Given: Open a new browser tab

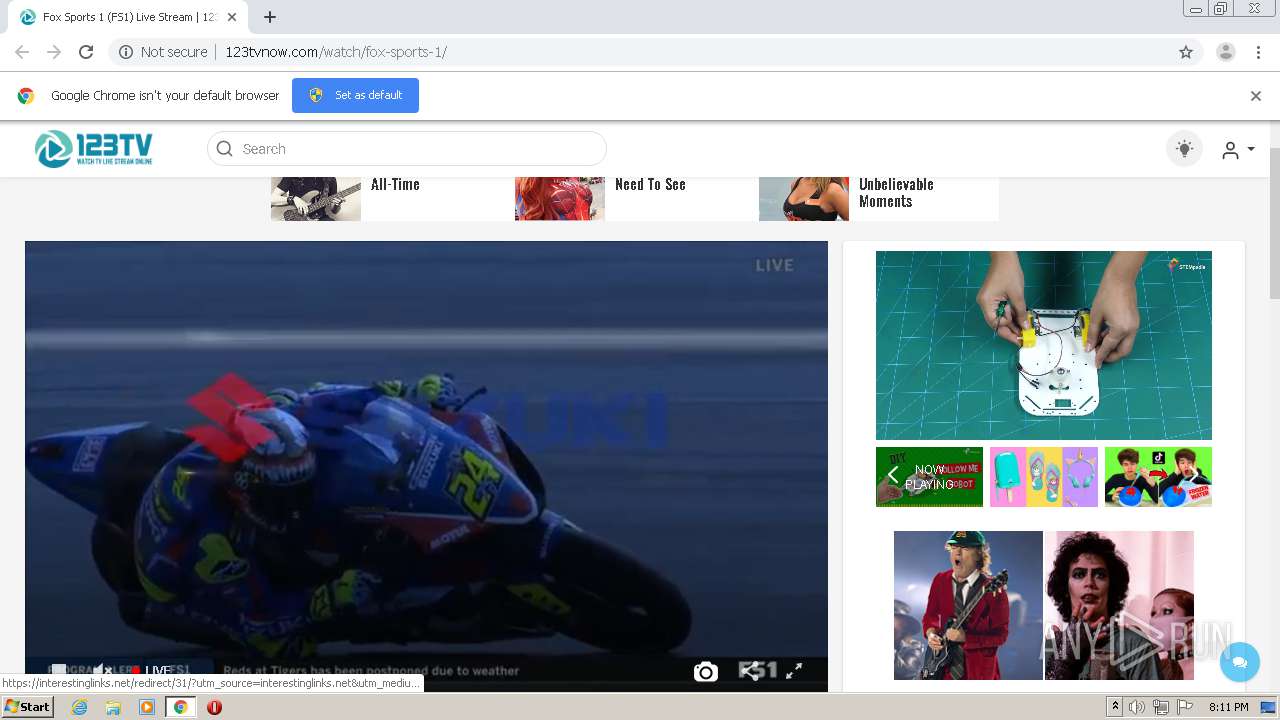Looking at the screenshot, I should [x=270, y=17].
